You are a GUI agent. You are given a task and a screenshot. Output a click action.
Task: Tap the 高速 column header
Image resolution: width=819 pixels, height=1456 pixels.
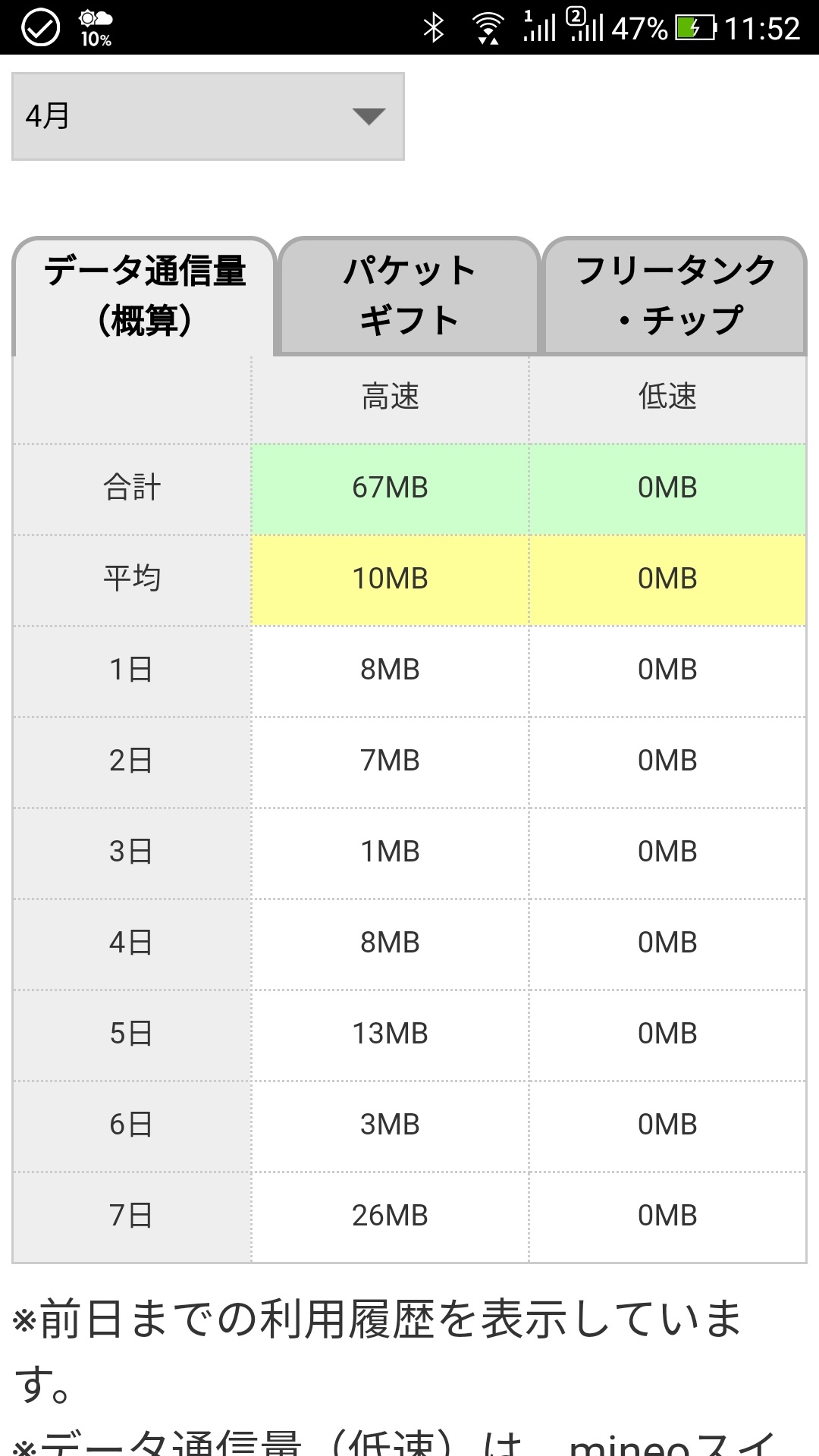(390, 397)
